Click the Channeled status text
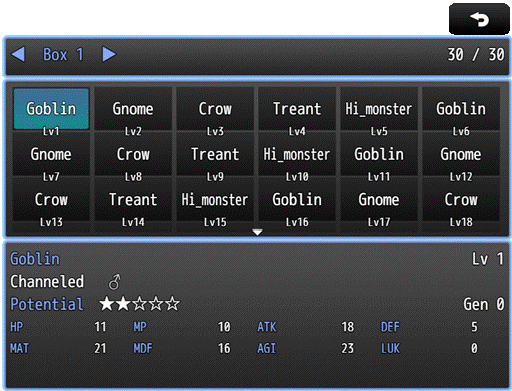The height and width of the screenshot is (391, 512). point(47,282)
